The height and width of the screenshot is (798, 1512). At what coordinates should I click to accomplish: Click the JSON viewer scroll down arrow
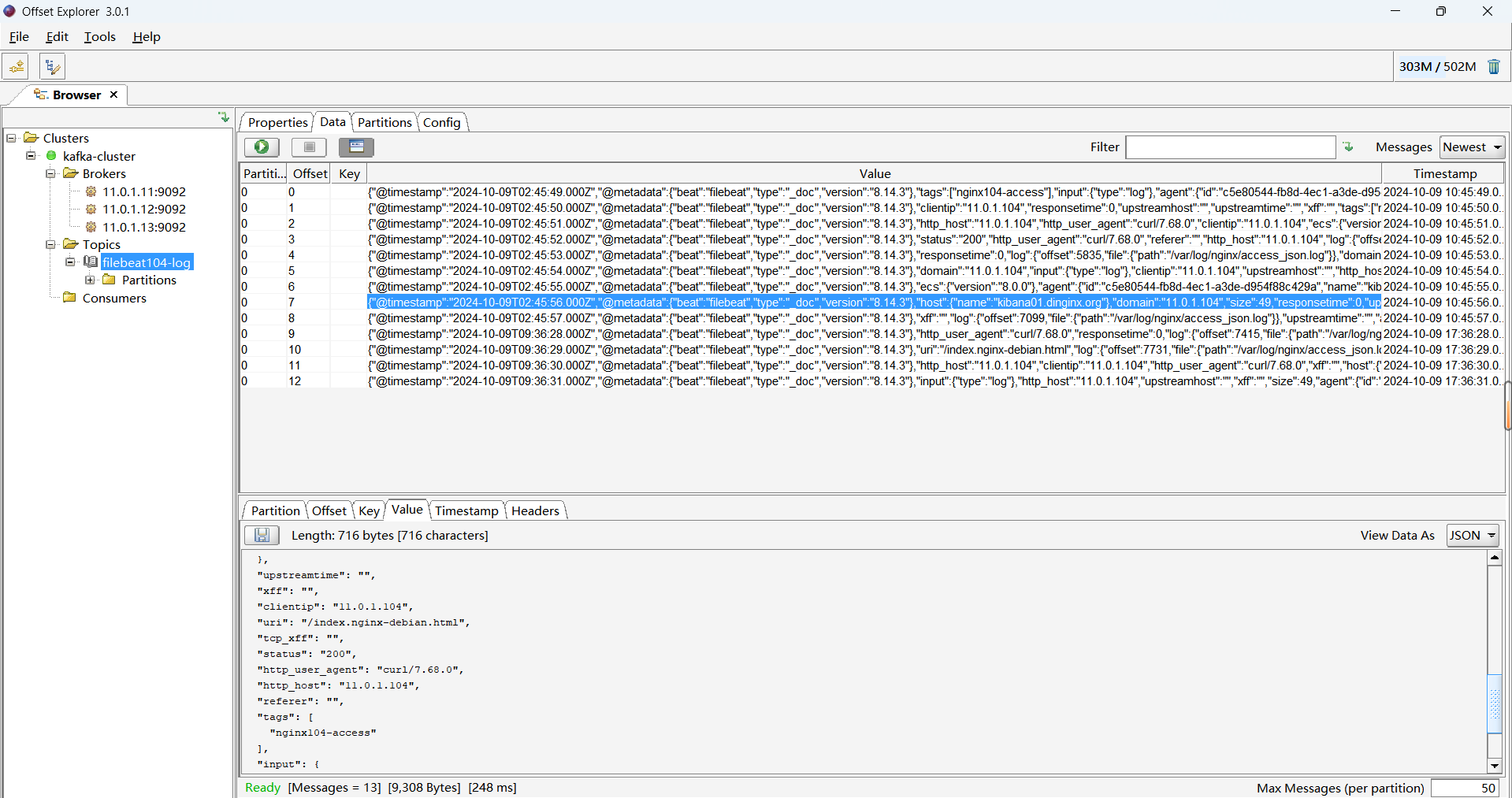pyautogui.click(x=1494, y=766)
